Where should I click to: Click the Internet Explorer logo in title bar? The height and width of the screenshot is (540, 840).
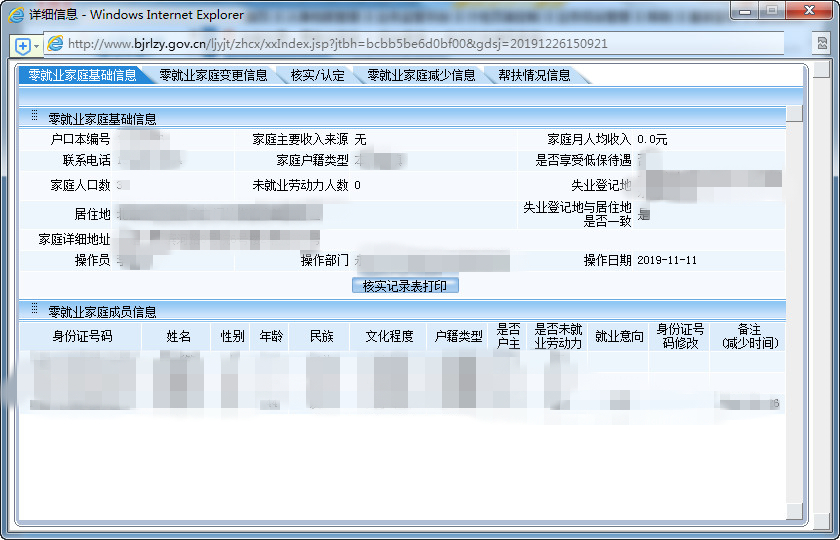point(17,15)
